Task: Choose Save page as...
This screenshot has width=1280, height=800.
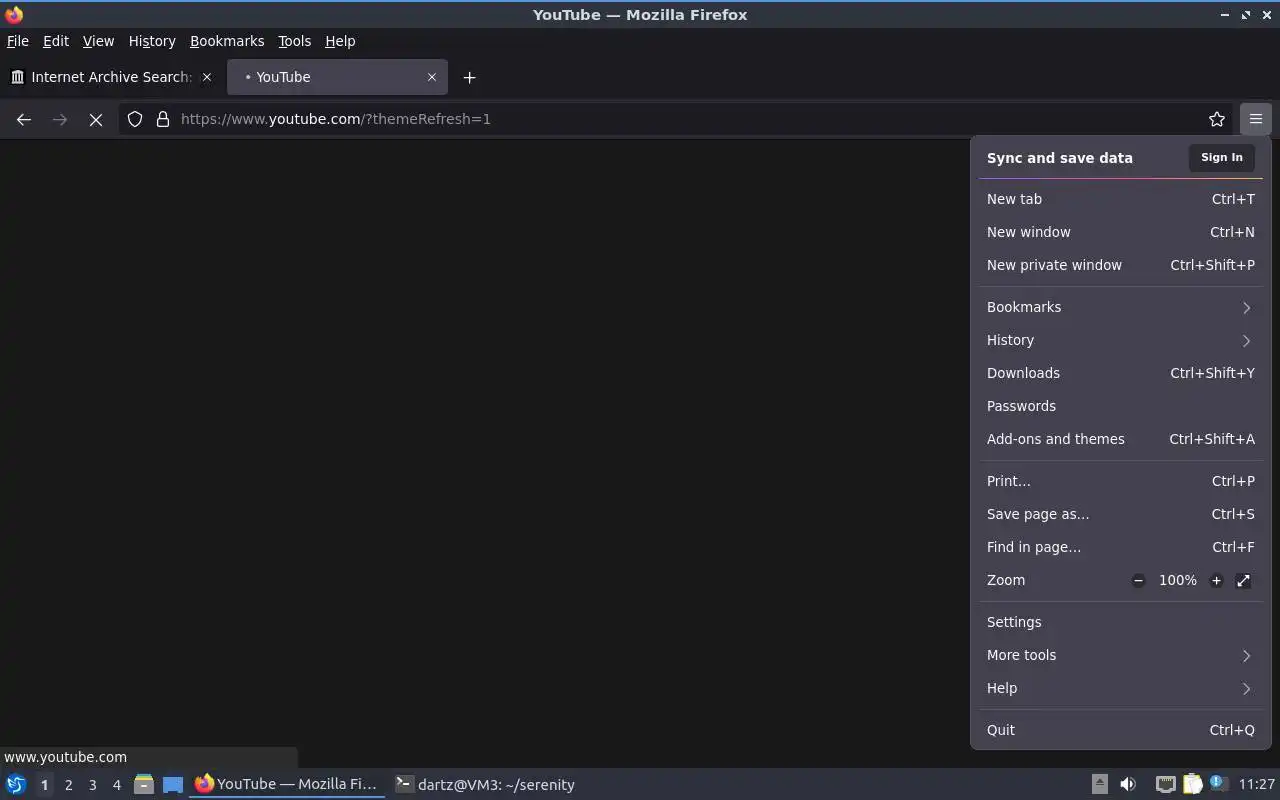Action: coord(1121,514)
